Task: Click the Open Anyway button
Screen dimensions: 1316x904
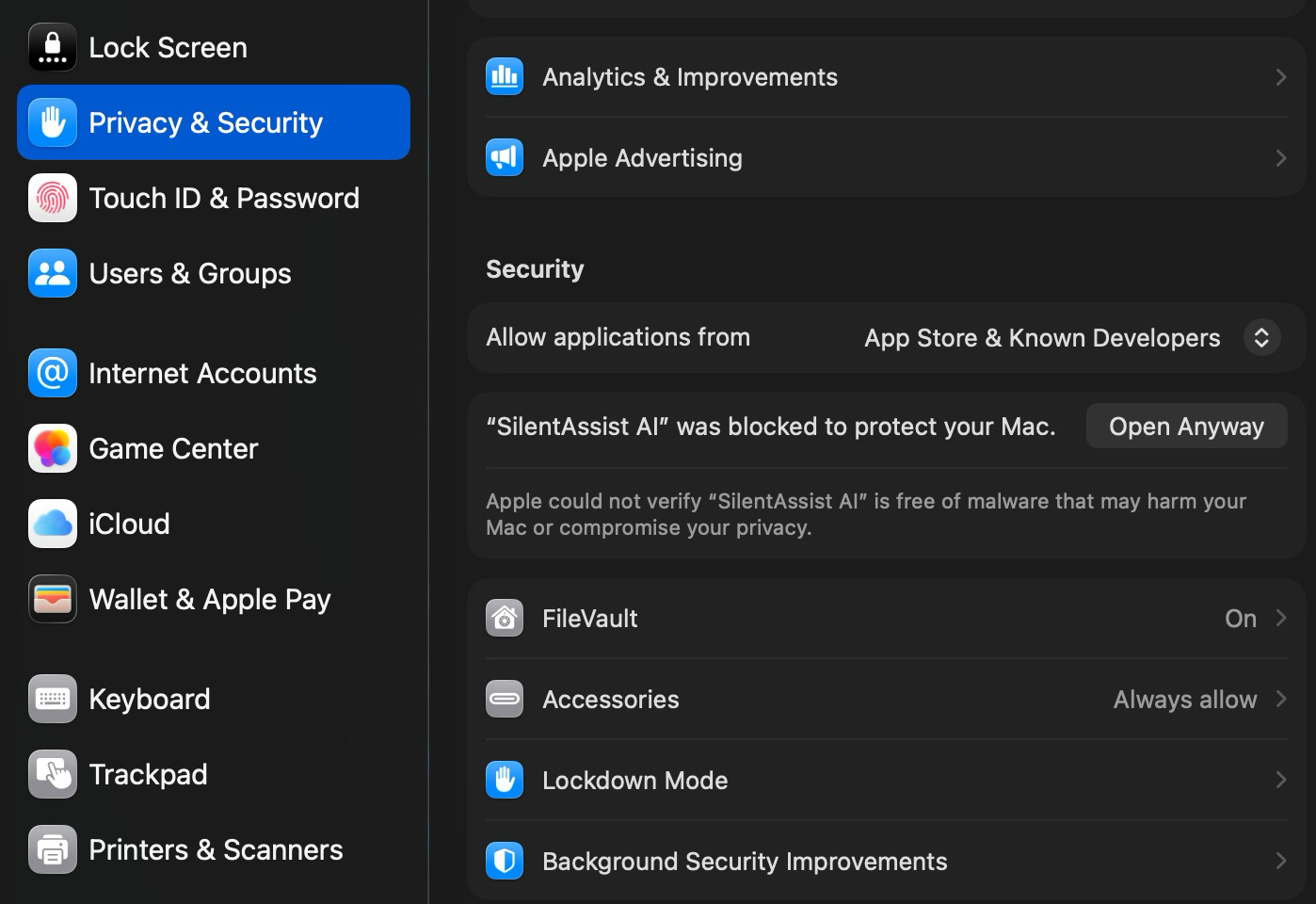Action: 1186,426
